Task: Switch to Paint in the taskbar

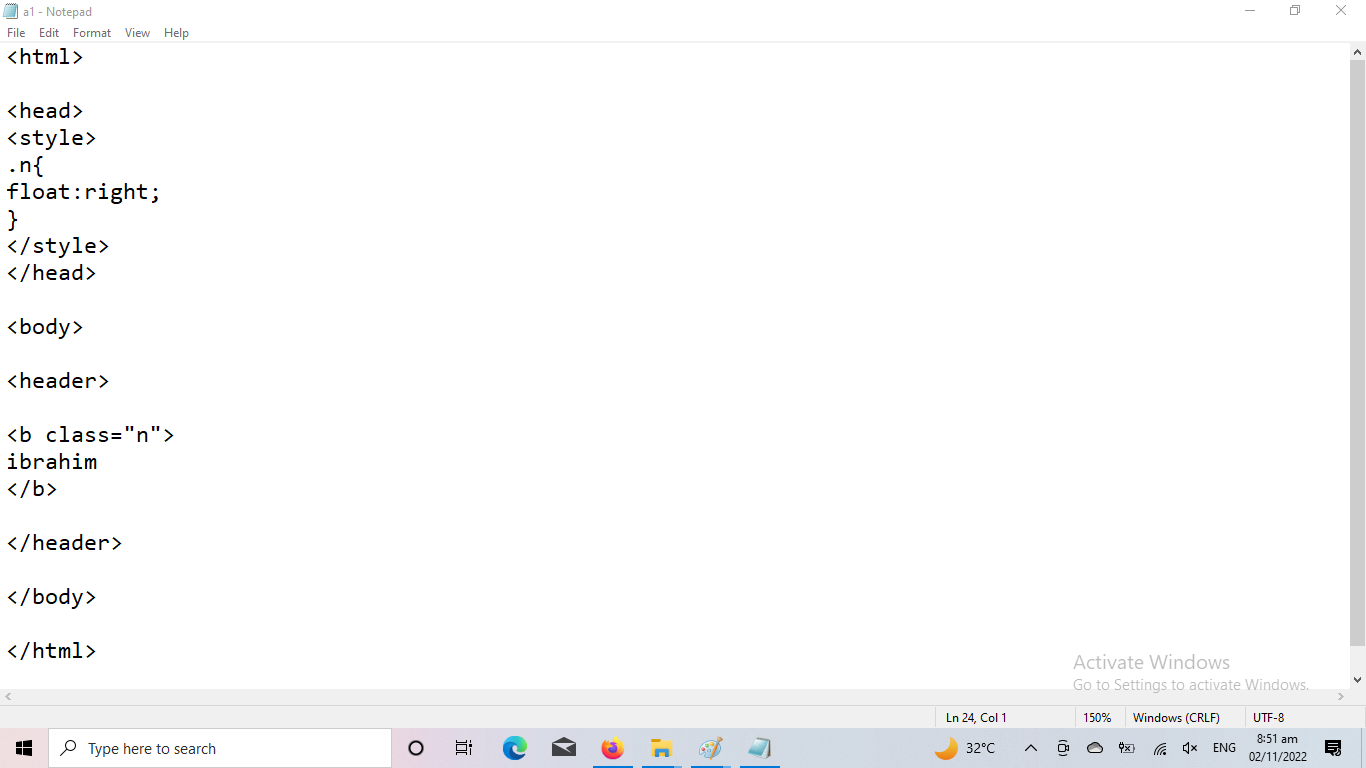Action: (710, 748)
